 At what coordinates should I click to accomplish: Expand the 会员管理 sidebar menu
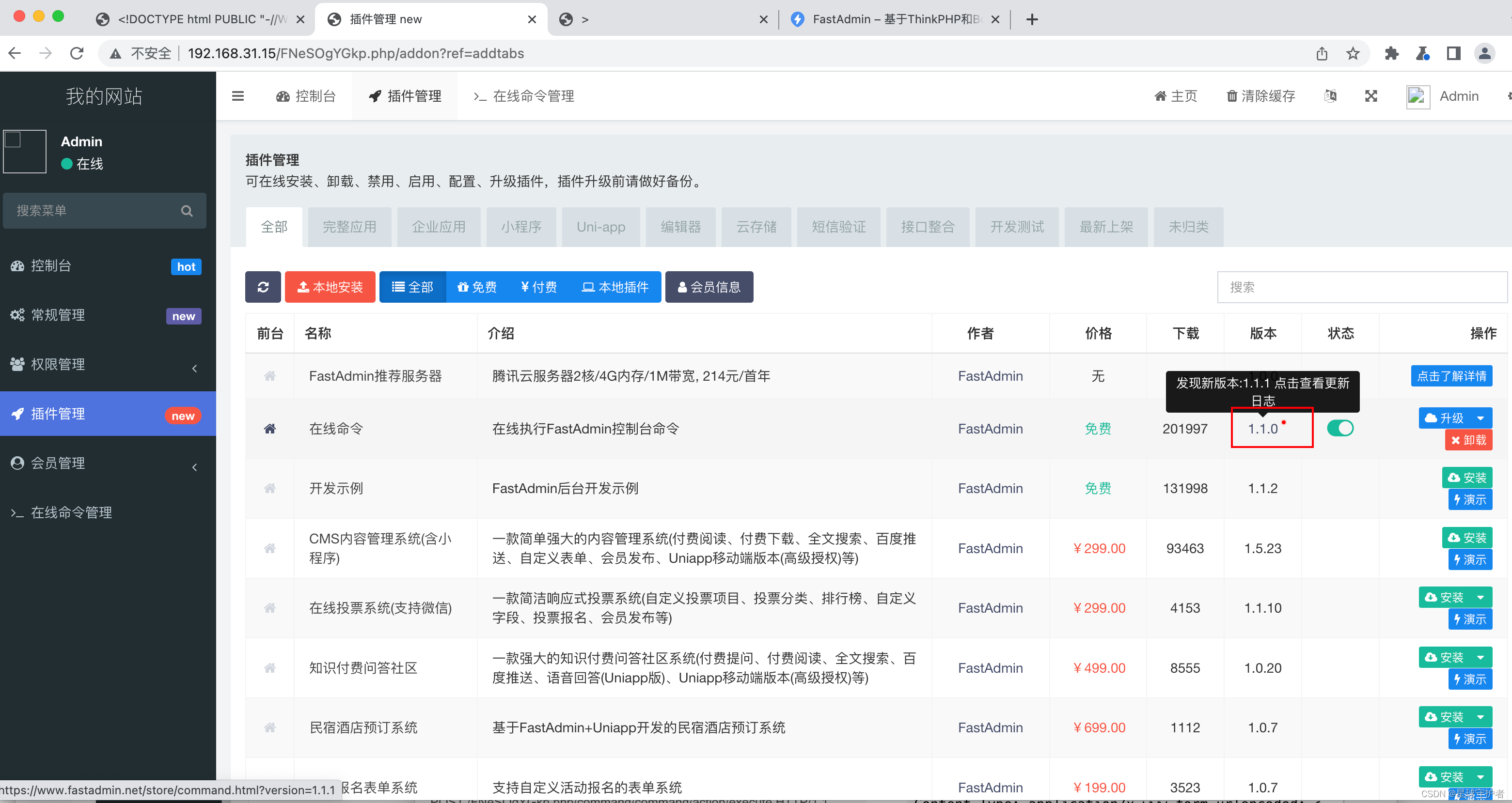108,463
